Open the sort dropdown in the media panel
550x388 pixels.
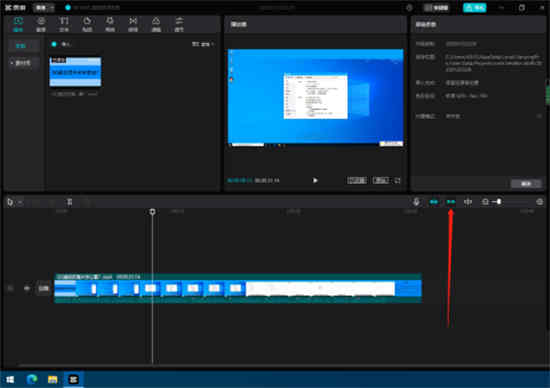pyautogui.click(x=203, y=44)
